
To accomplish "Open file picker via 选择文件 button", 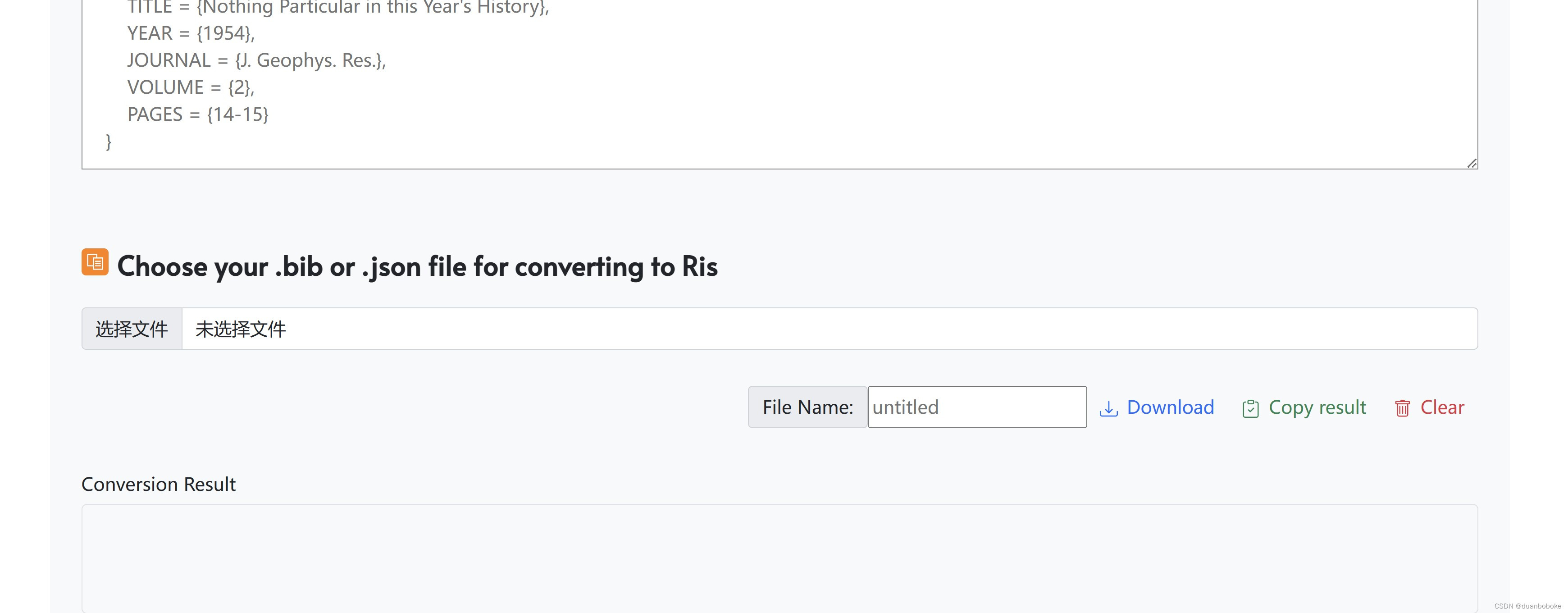I will click(132, 329).
